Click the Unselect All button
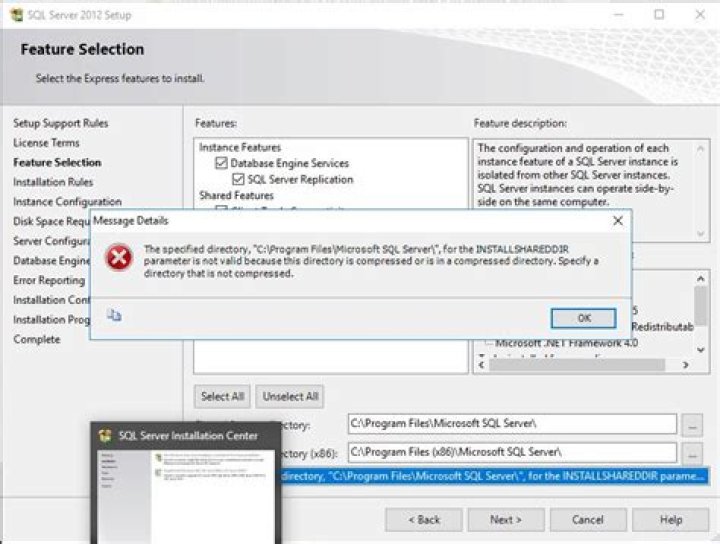Screen dimensions: 720x544 point(290,396)
